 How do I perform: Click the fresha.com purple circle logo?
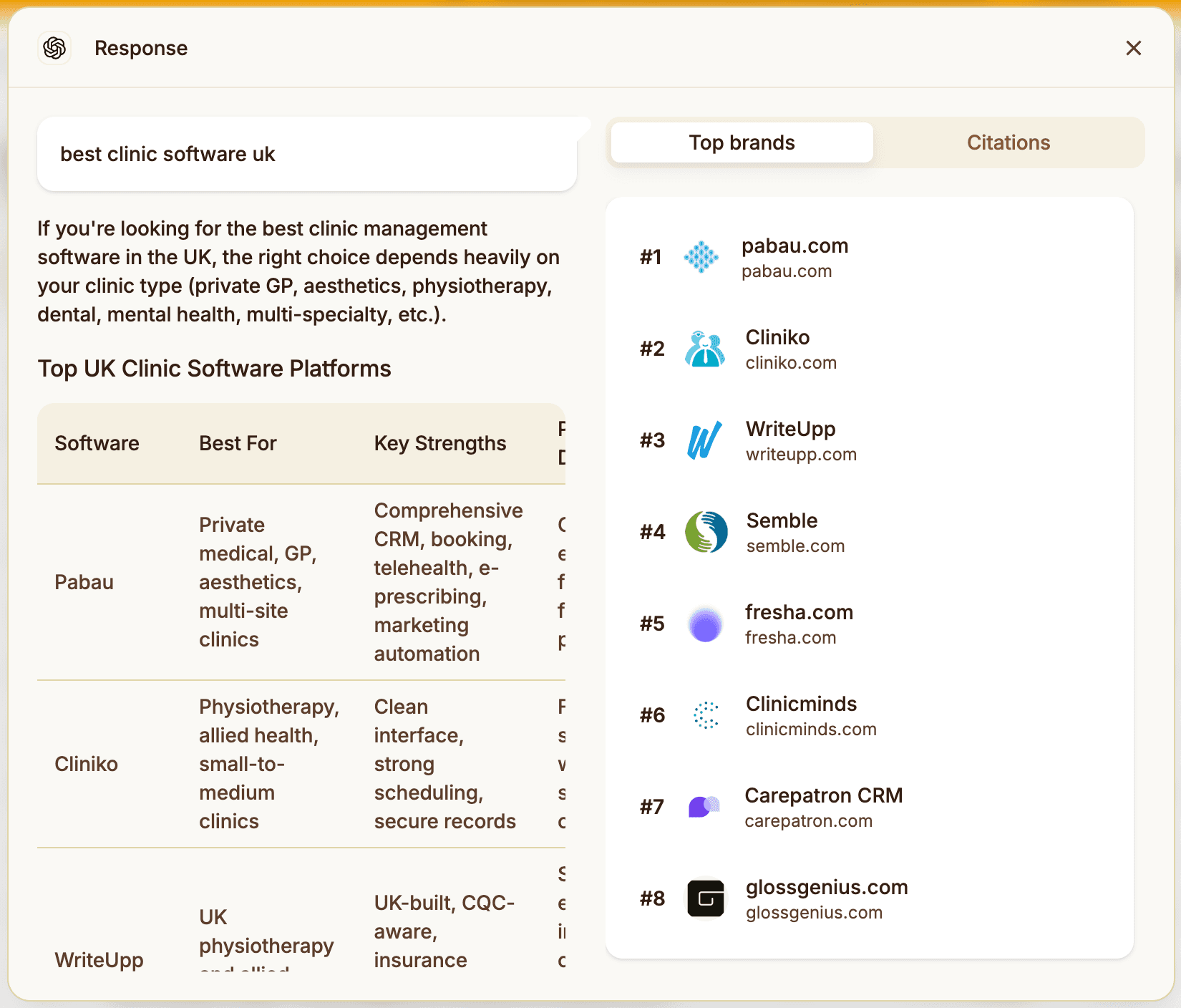pos(706,624)
